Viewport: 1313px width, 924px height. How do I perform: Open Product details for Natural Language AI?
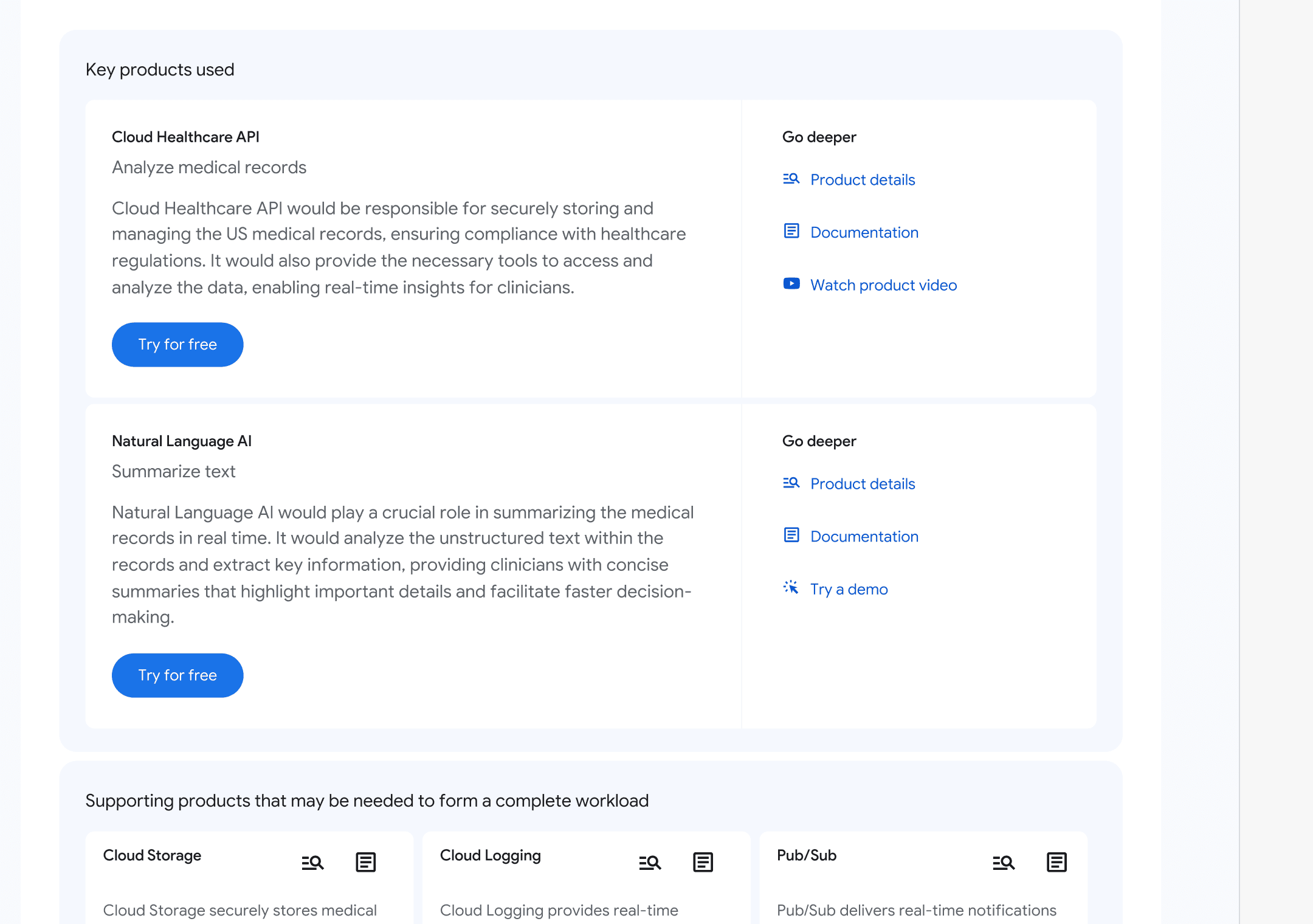click(x=862, y=484)
